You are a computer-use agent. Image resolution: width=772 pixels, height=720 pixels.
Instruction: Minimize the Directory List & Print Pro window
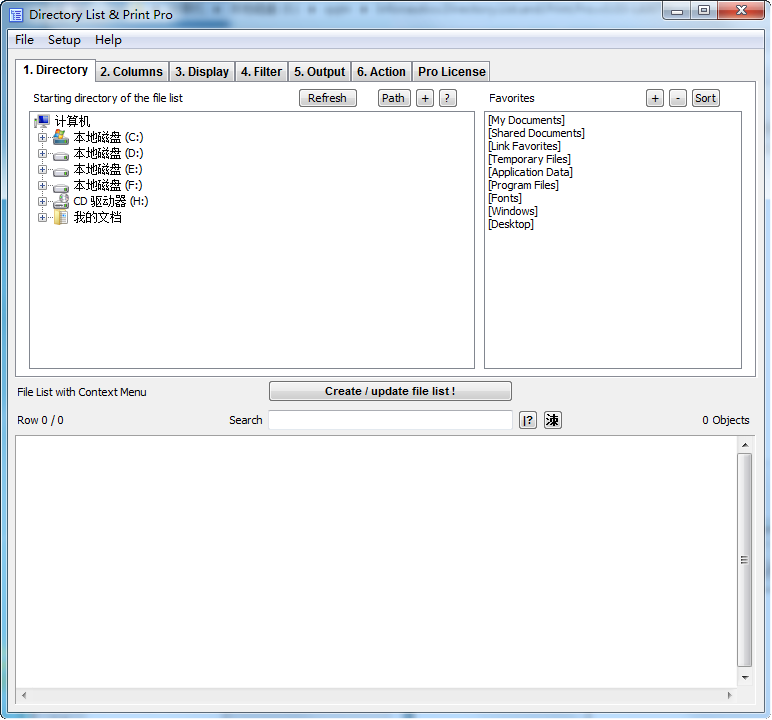tap(677, 11)
